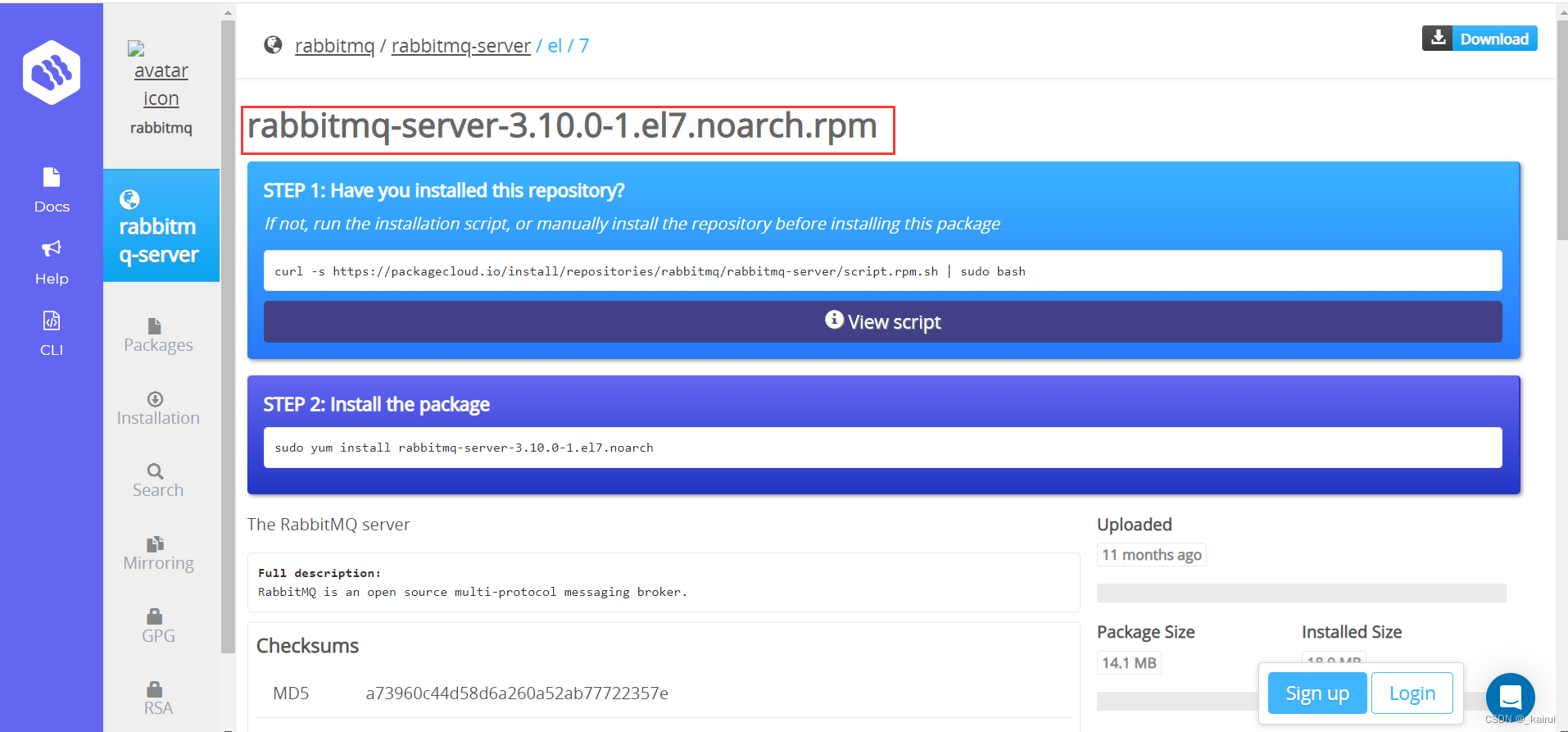Open the chat support bubble icon
The height and width of the screenshot is (732, 1568).
coord(1511,698)
